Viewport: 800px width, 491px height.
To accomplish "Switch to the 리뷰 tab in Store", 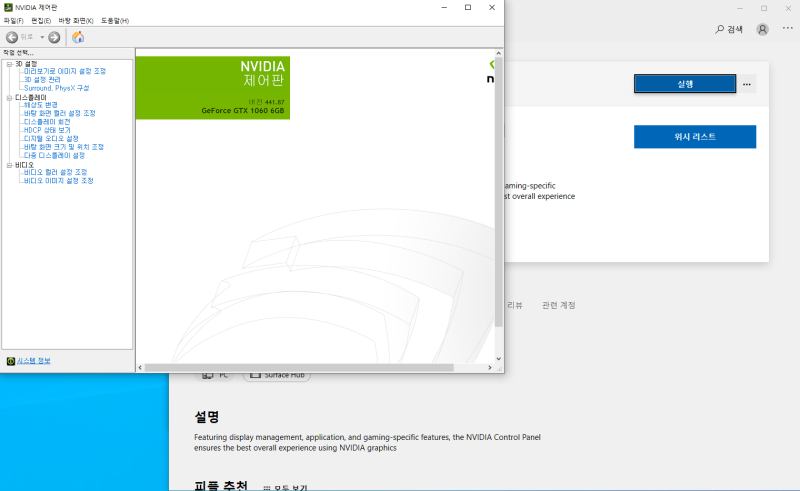I will tap(515, 305).
